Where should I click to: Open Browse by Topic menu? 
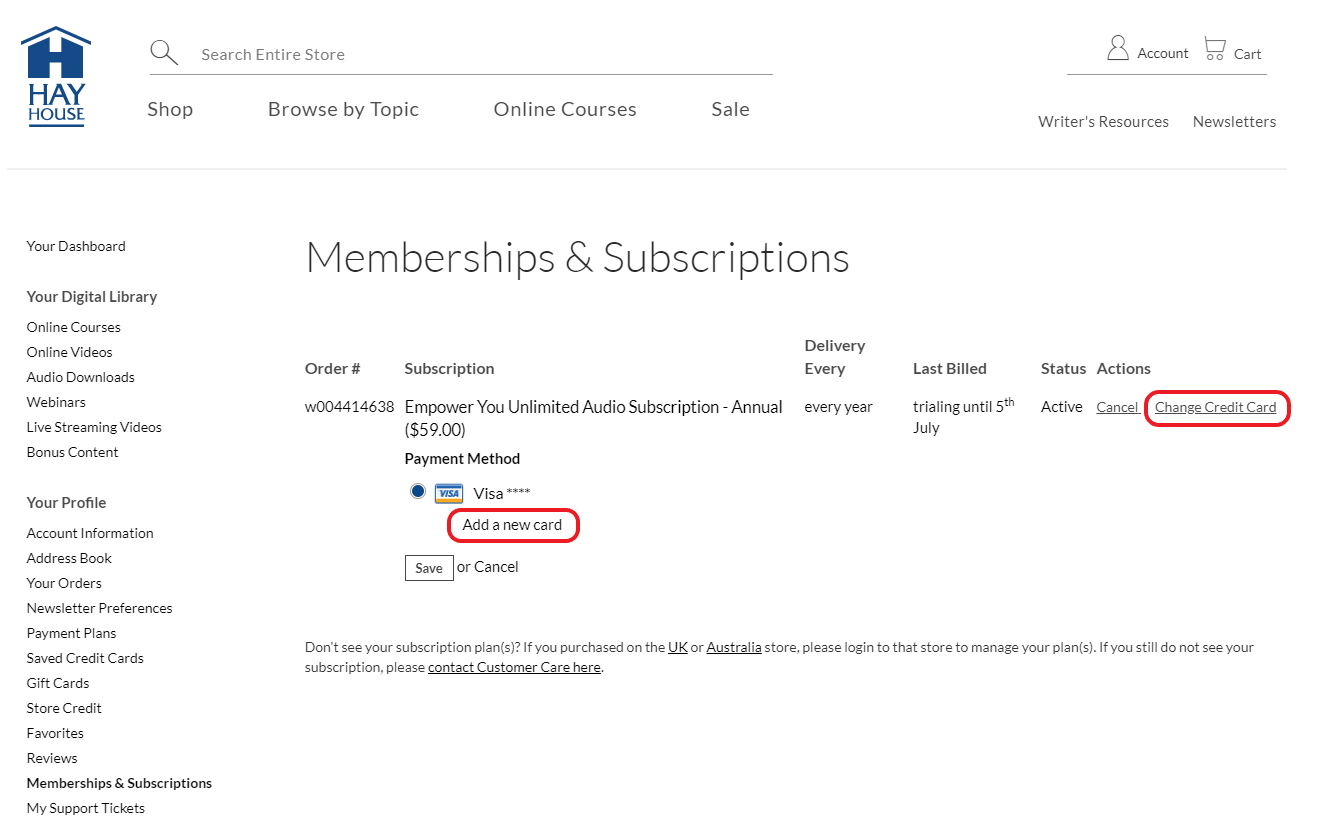tap(343, 110)
